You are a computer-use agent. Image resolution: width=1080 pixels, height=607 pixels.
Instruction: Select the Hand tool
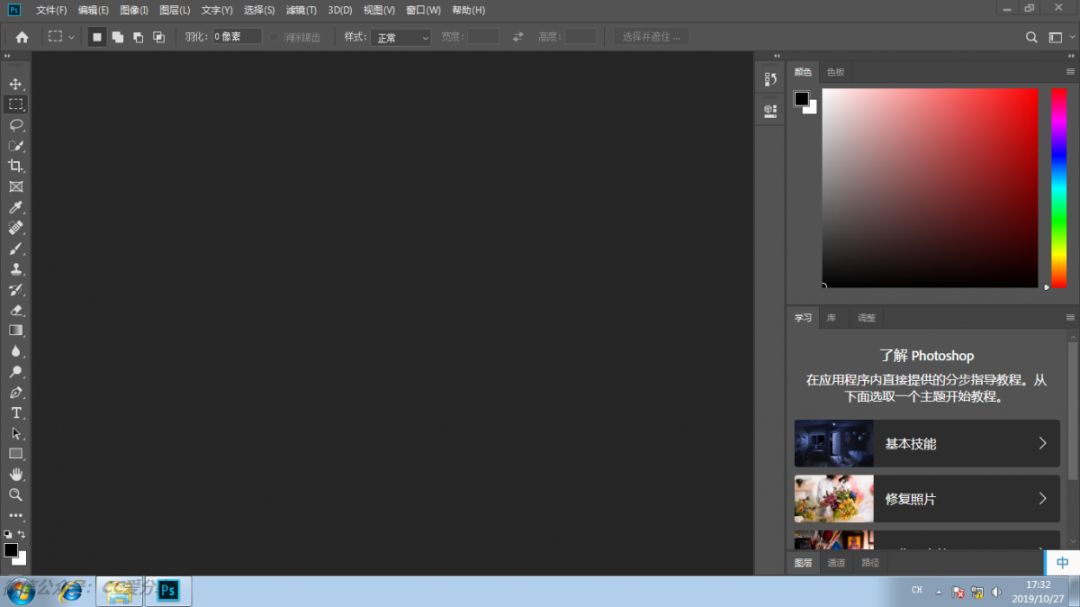pos(16,475)
